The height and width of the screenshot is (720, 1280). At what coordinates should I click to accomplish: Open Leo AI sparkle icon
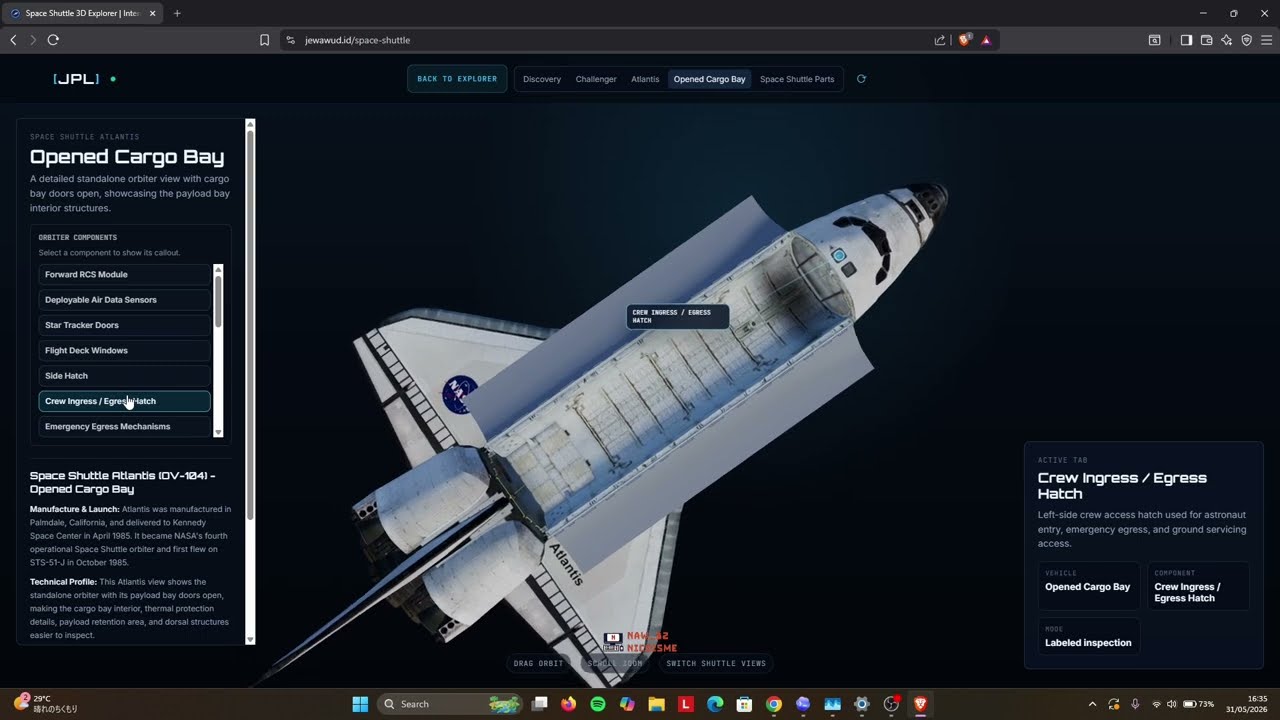[x=1226, y=40]
